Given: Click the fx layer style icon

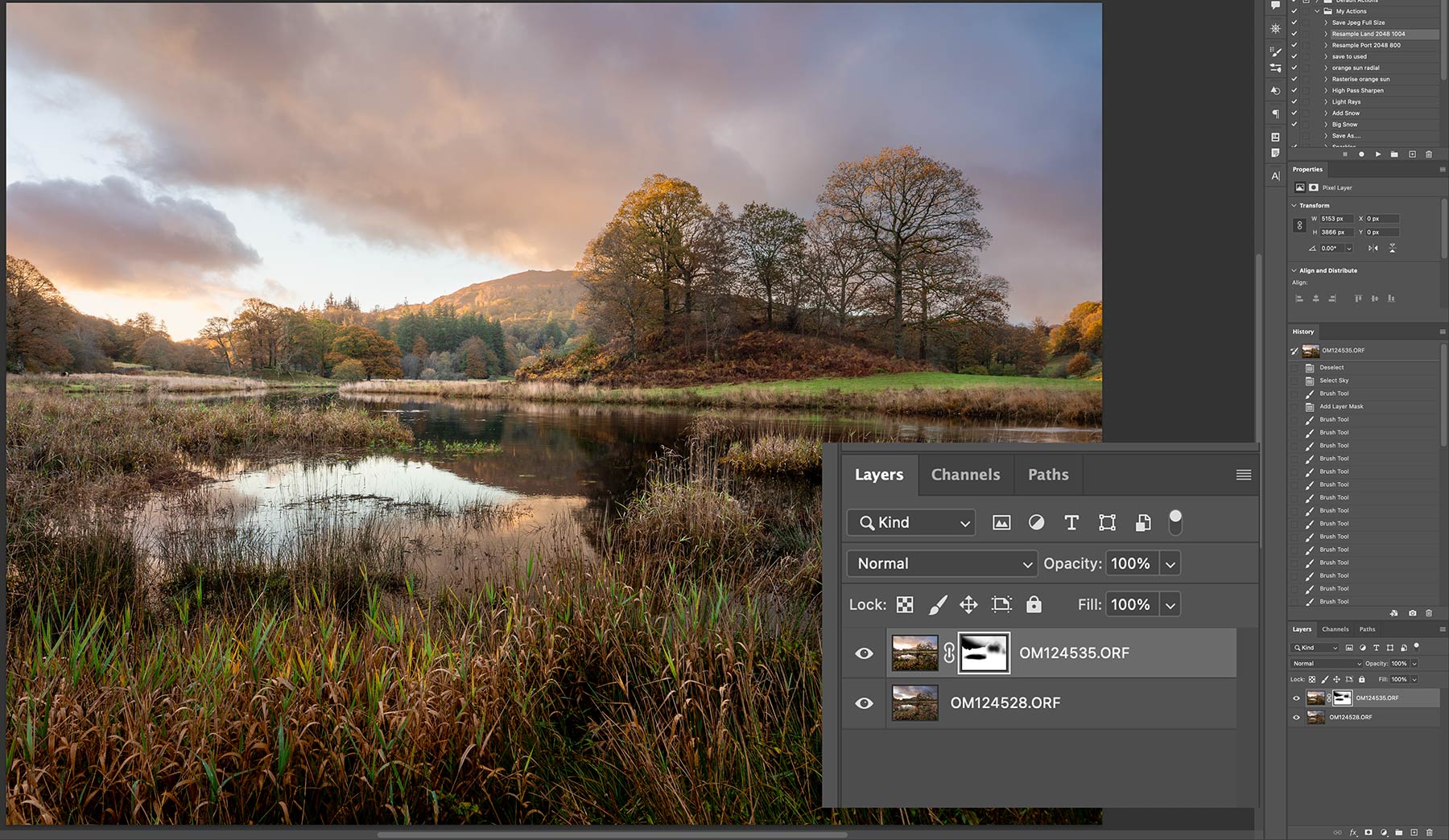Looking at the screenshot, I should (x=1353, y=833).
